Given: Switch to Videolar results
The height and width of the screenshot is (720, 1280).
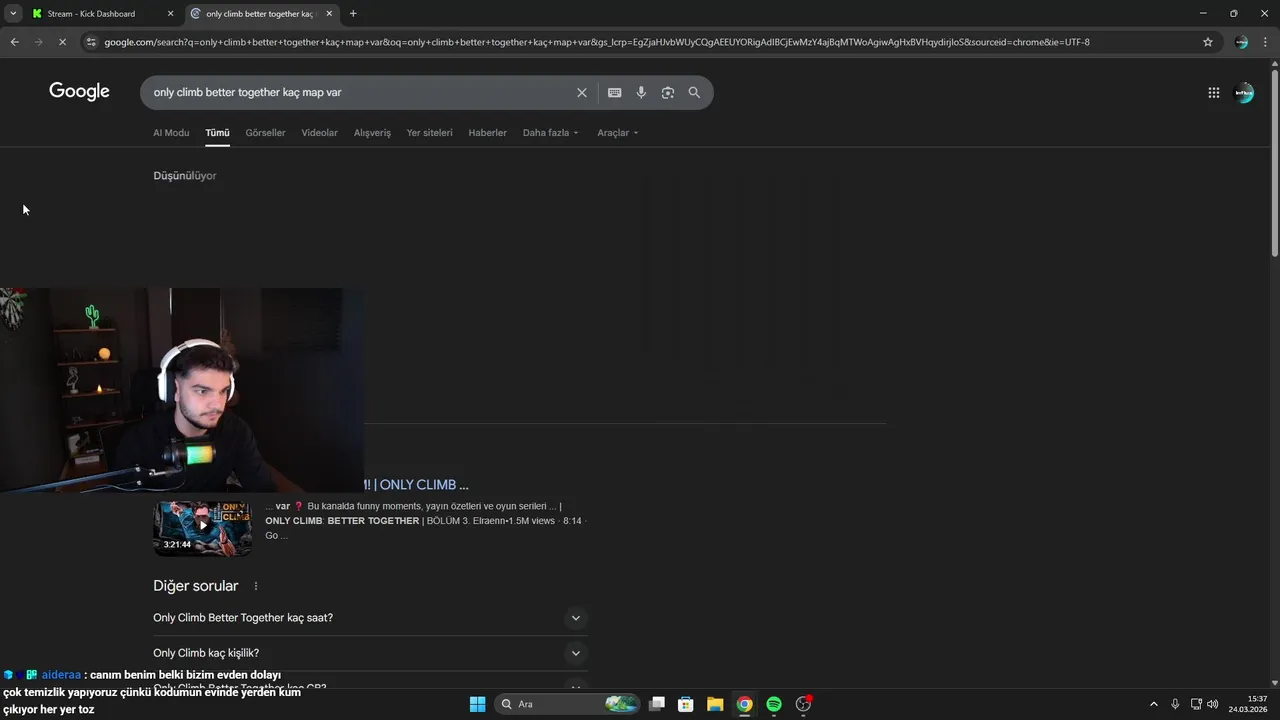Looking at the screenshot, I should (320, 133).
